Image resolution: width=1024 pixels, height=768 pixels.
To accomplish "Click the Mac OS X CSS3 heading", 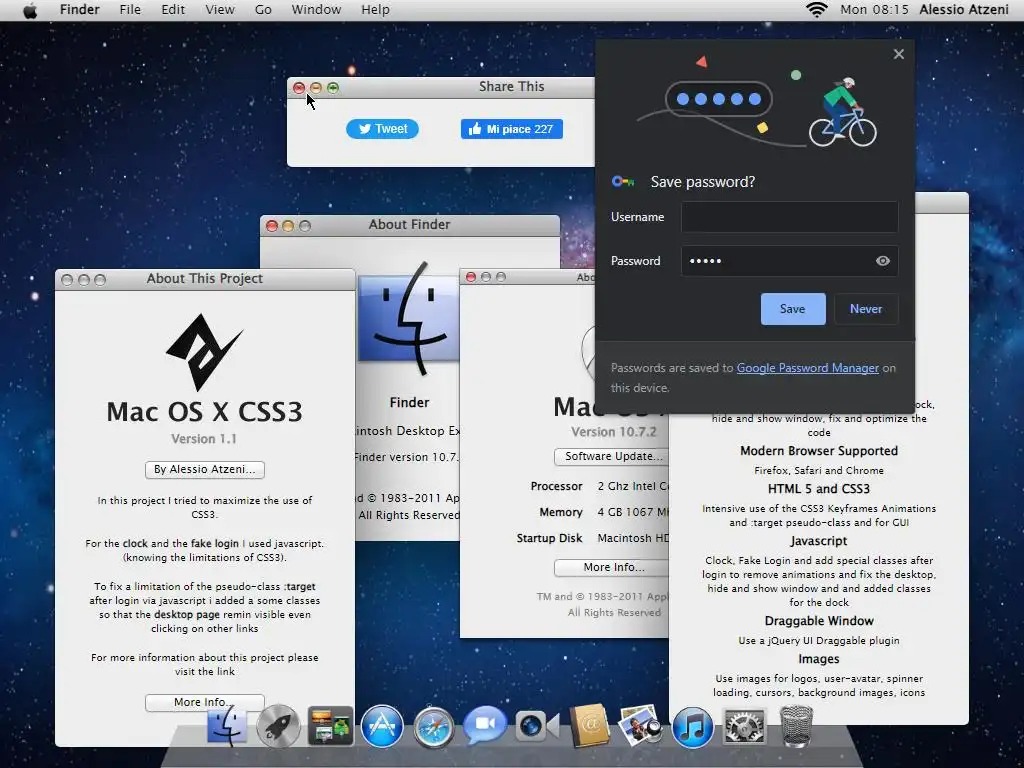I will [204, 412].
